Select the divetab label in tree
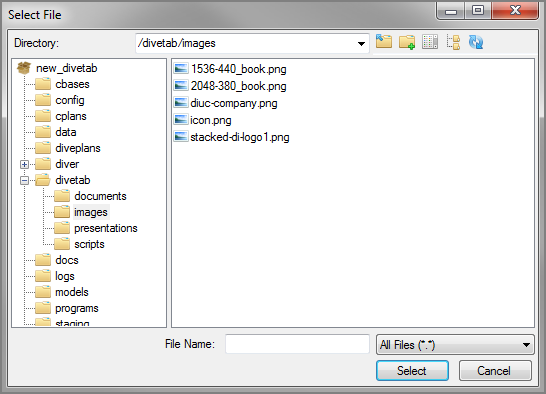Screen dimensions: 546x394 (x=73, y=180)
